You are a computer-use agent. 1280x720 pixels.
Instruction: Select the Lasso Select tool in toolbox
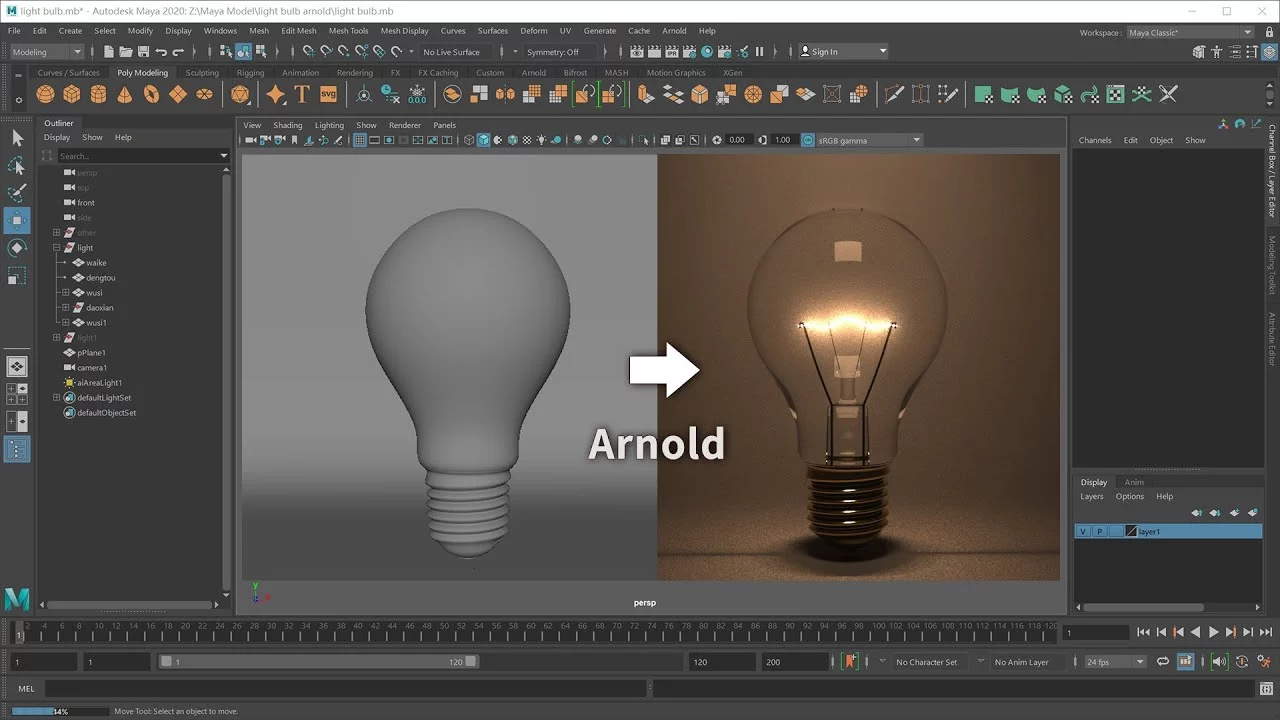17,165
